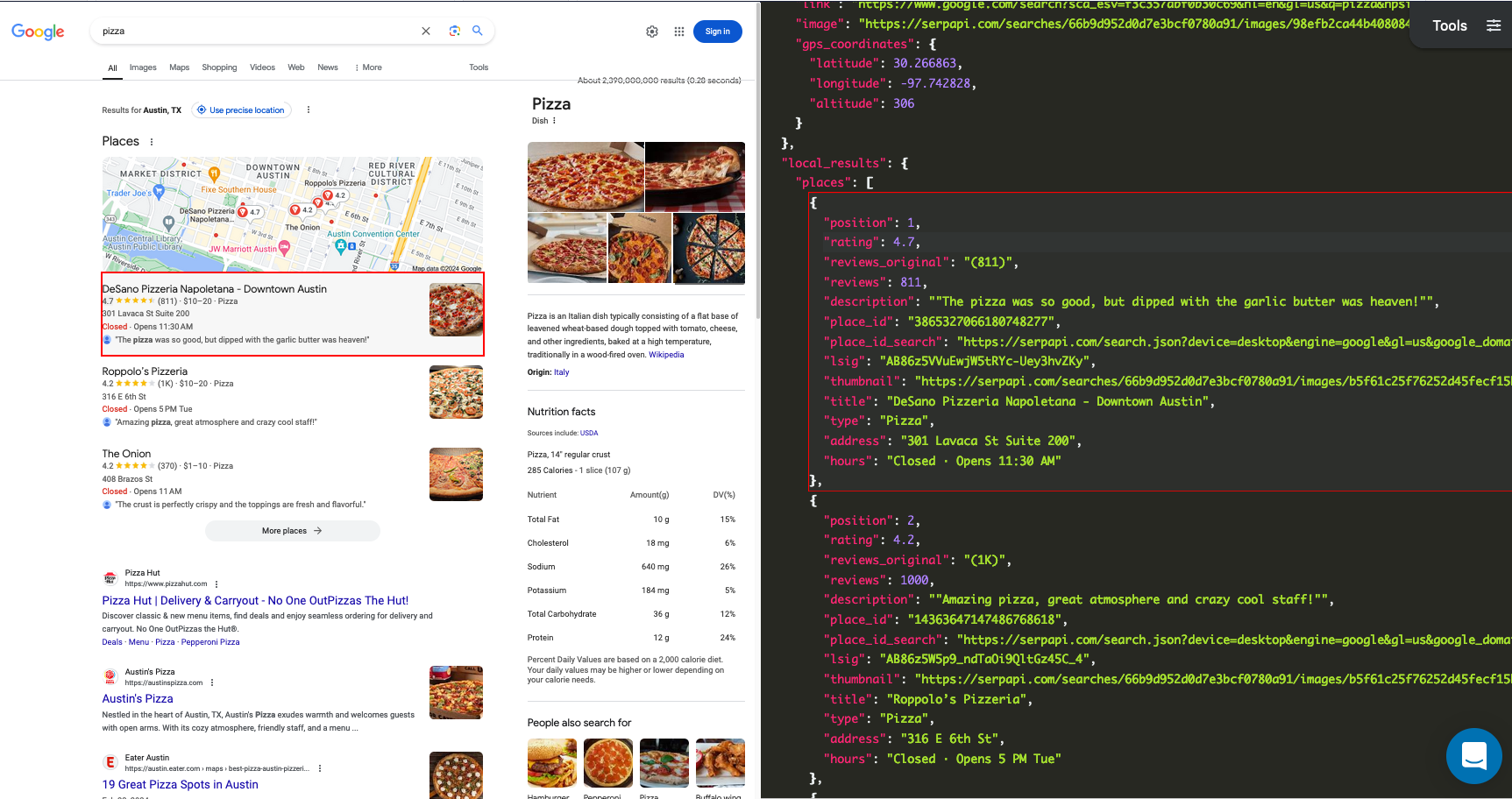Open 19 Great Pizza Spots in Austin
1512x799 pixels.
181,785
